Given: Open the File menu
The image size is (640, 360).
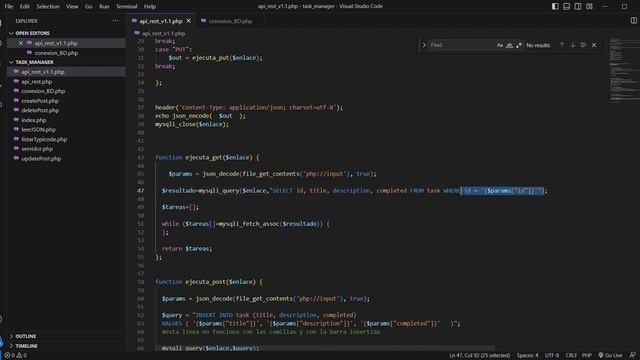Looking at the screenshot, I should 9,6.
